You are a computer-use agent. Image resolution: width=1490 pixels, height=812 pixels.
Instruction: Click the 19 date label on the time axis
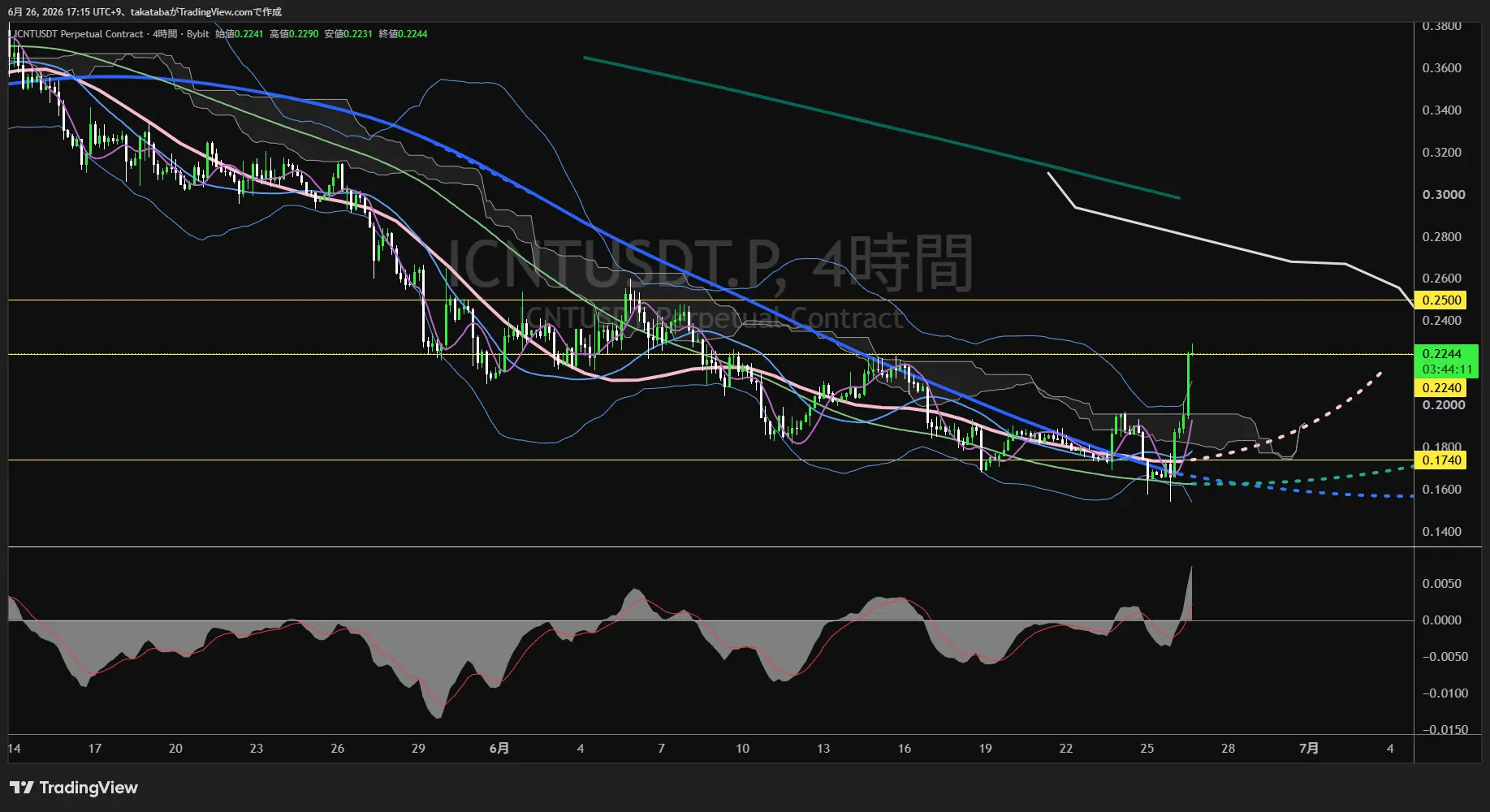(985, 749)
